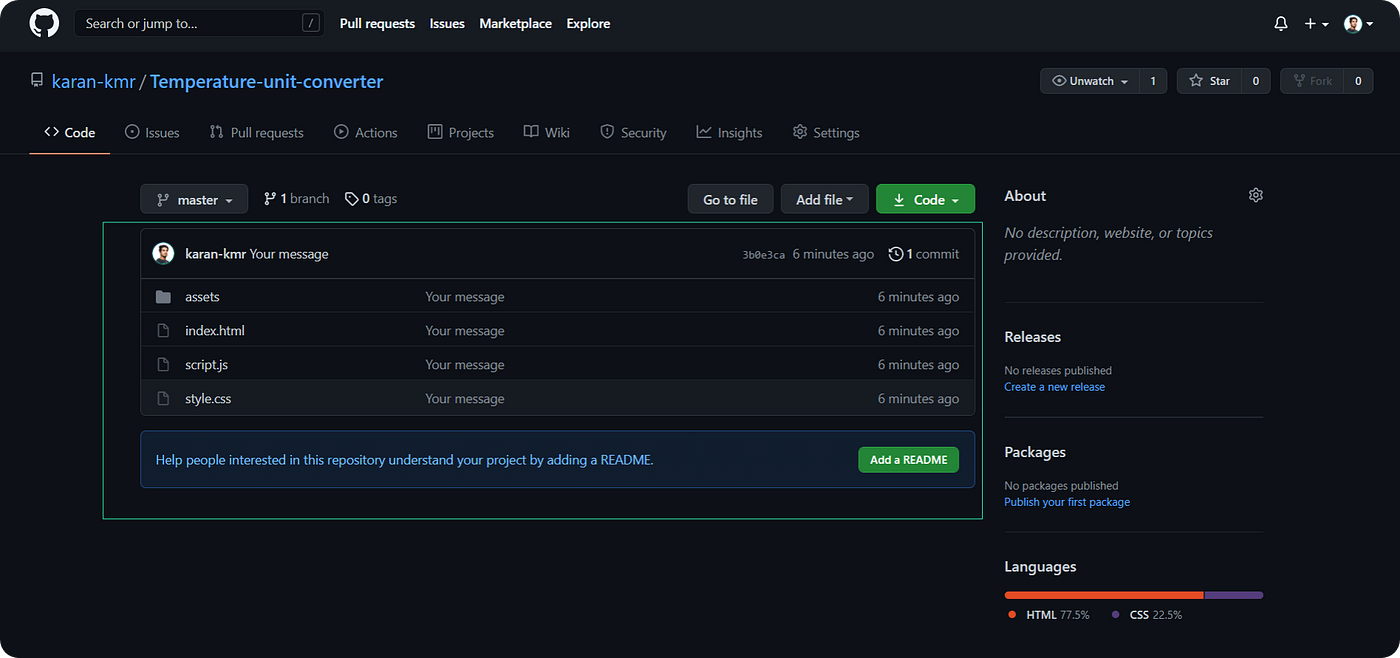Open the Projects tab
Viewport: 1400px width, 658px height.
coord(461,132)
